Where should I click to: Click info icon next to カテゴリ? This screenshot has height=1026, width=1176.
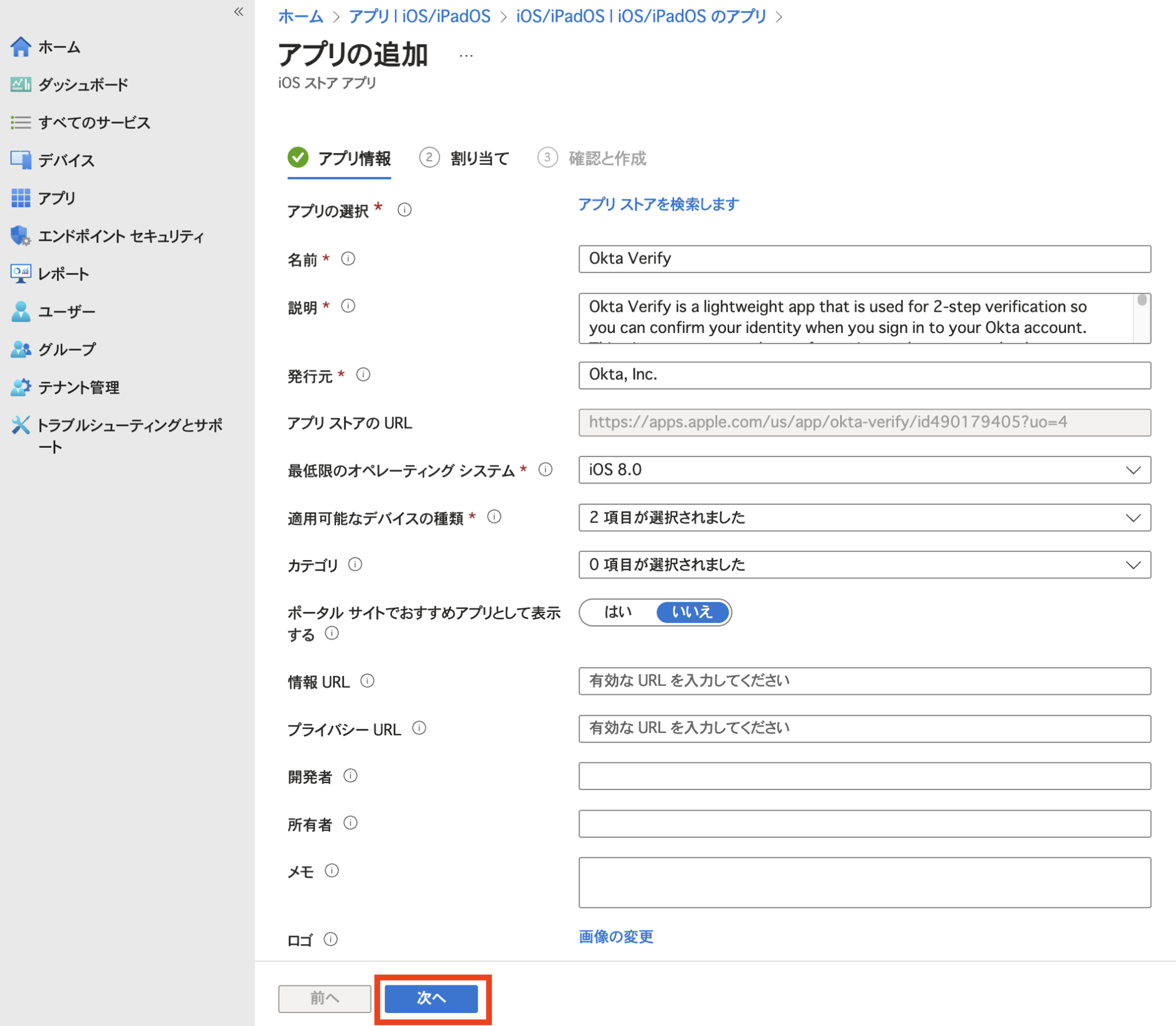tap(355, 564)
